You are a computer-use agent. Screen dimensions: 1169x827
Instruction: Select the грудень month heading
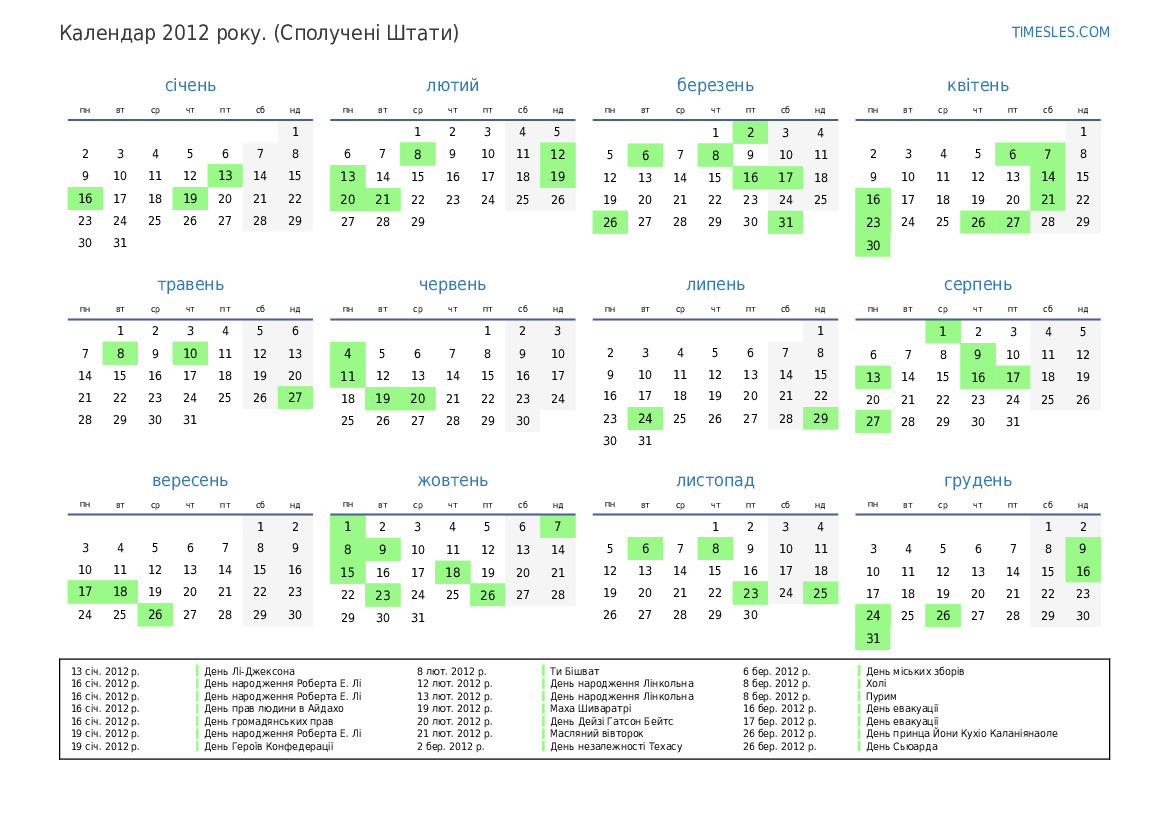click(x=977, y=481)
